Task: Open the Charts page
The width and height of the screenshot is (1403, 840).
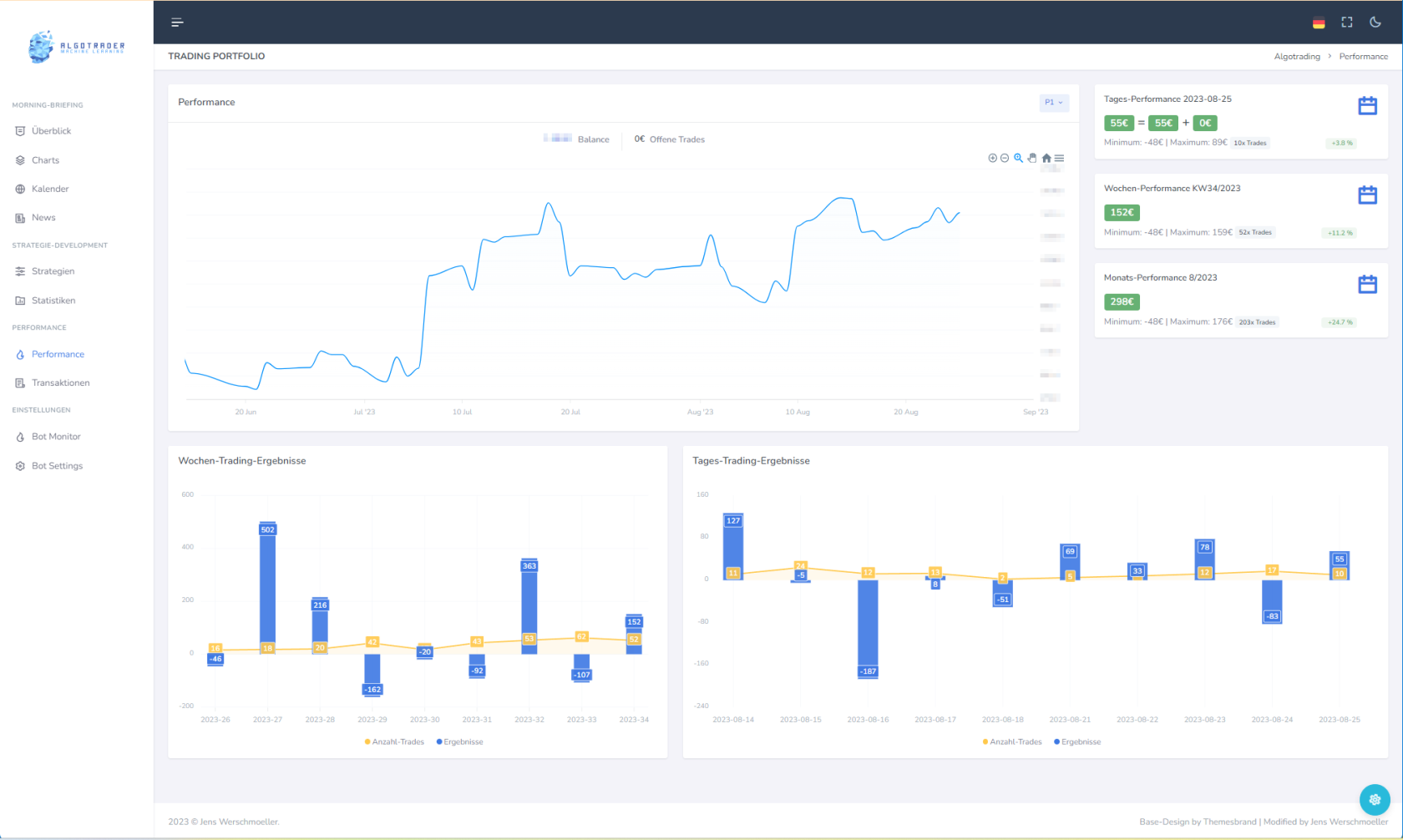Action: pyautogui.click(x=45, y=160)
